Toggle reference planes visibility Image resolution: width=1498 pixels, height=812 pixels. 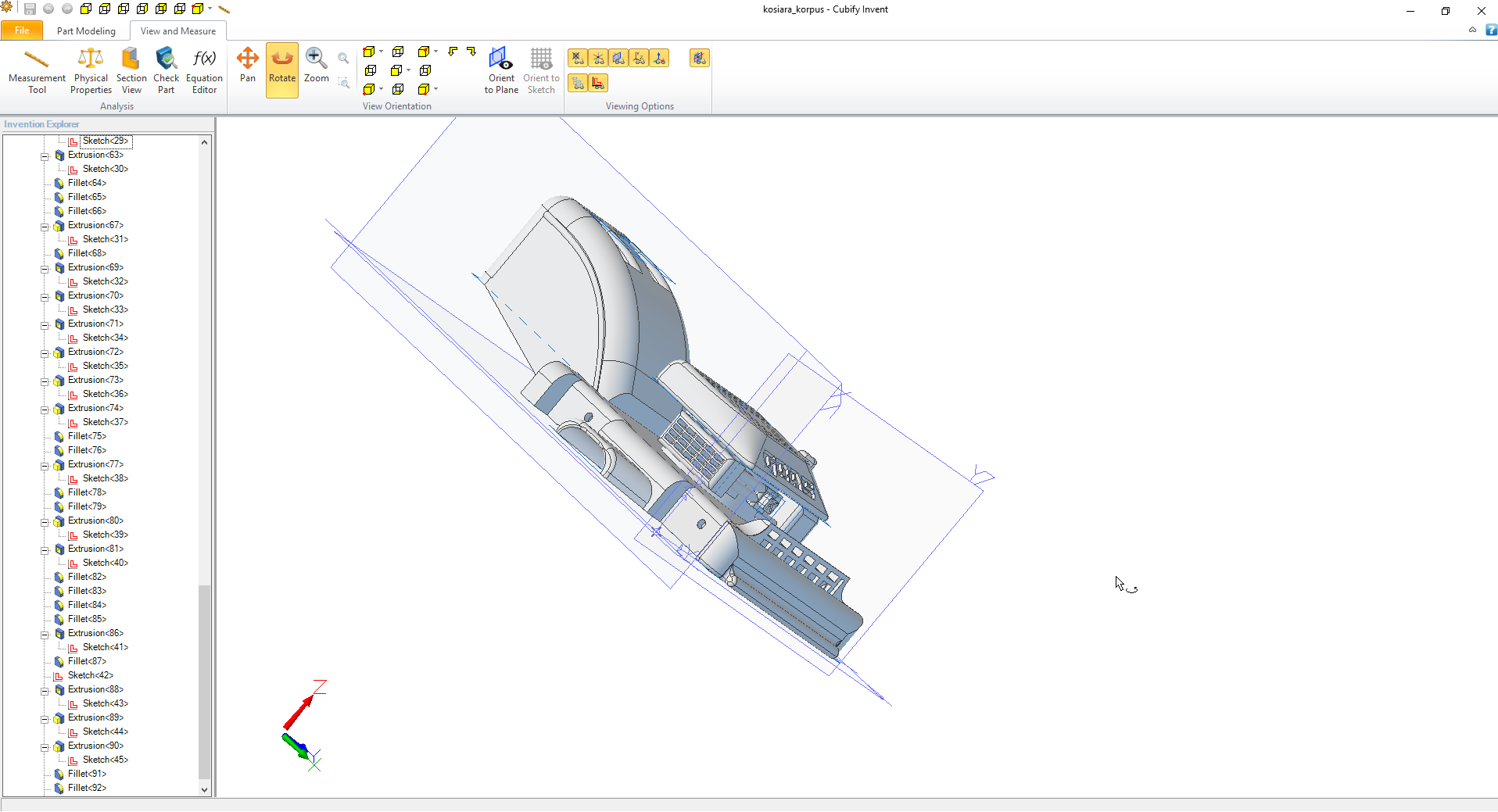618,58
